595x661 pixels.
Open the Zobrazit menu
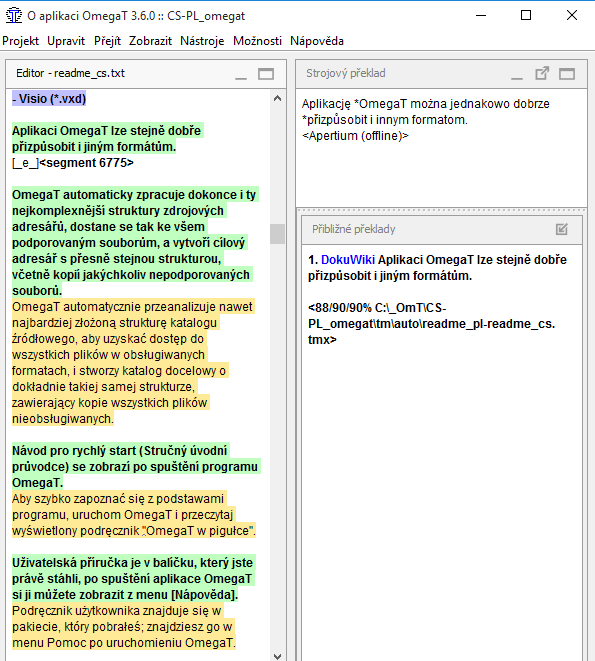pos(150,41)
